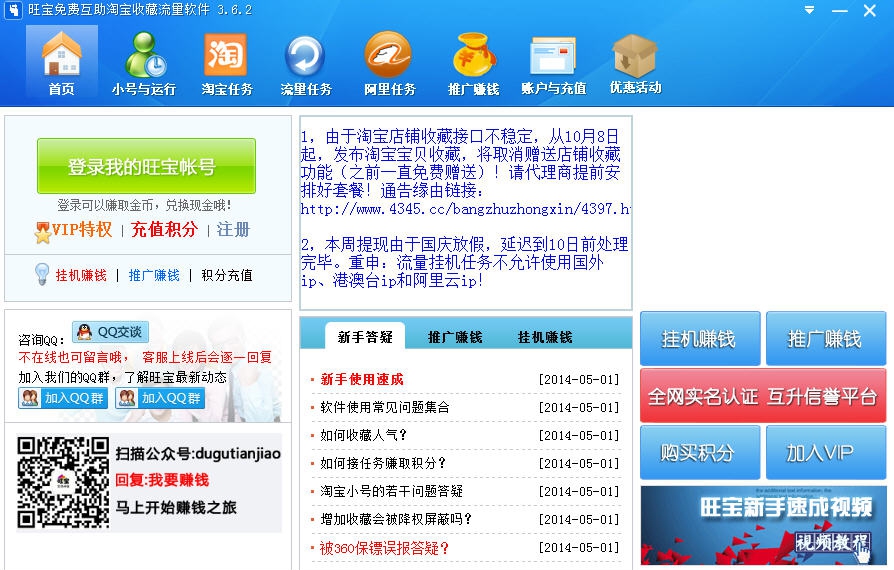Click the QR code image
Image resolution: width=894 pixels, height=570 pixels.
tap(63, 482)
